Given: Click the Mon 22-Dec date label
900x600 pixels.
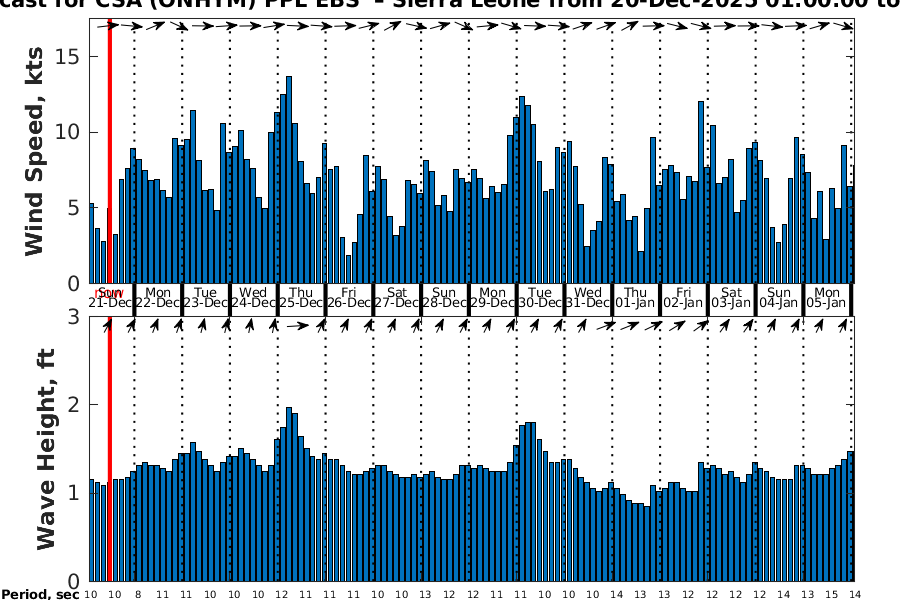Looking at the screenshot, I should tap(158, 297).
